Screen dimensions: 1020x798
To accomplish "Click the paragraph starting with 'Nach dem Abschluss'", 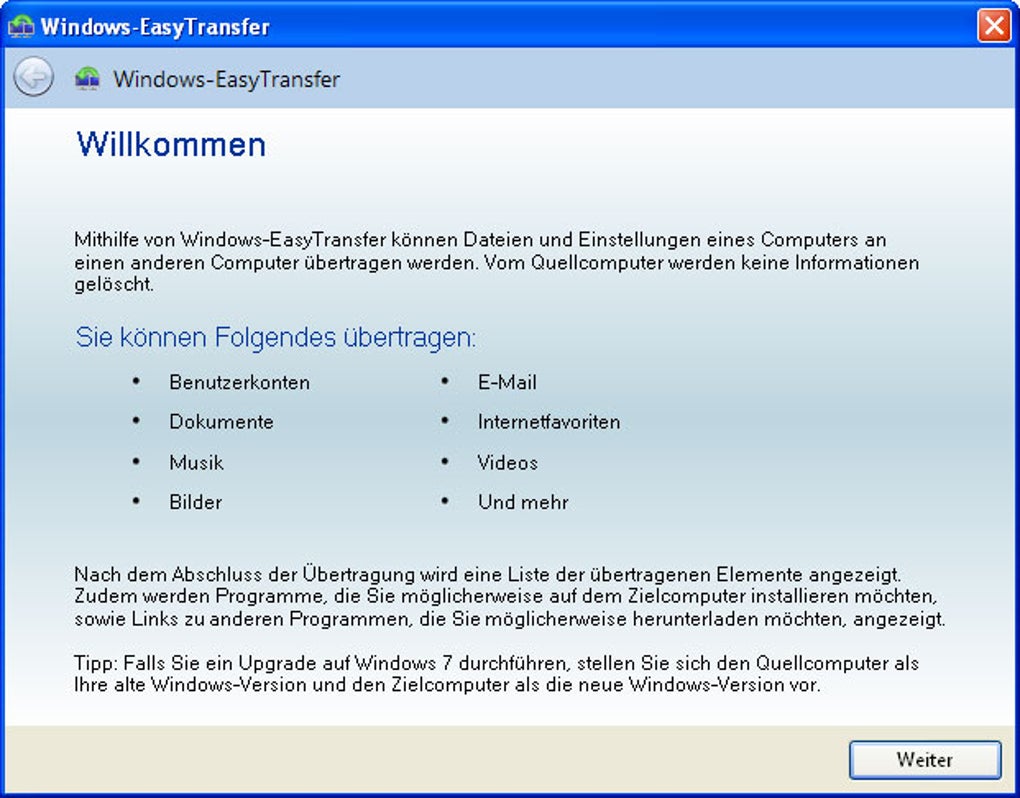I will [x=509, y=596].
